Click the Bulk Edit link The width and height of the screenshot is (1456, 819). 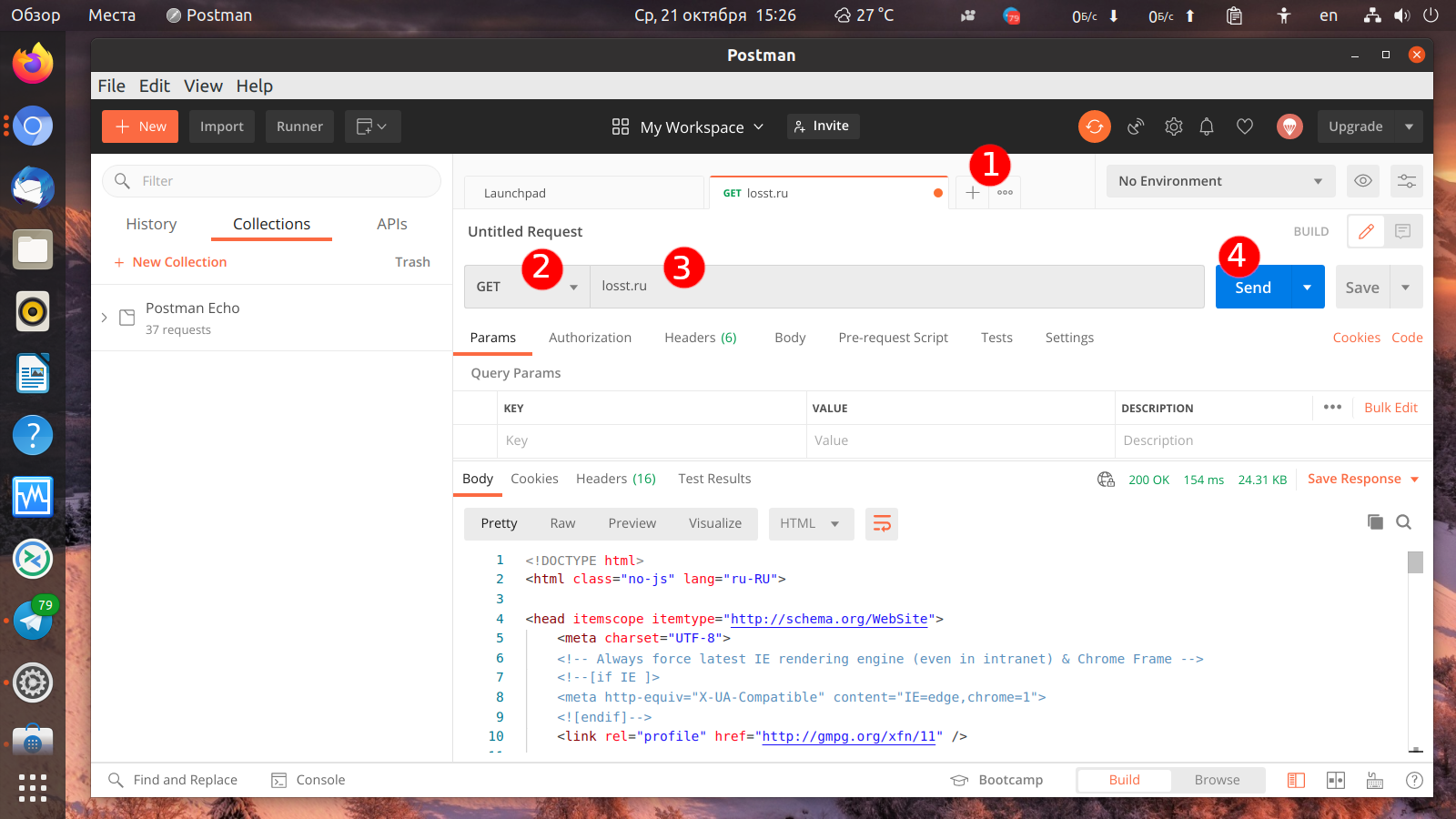pos(1390,408)
